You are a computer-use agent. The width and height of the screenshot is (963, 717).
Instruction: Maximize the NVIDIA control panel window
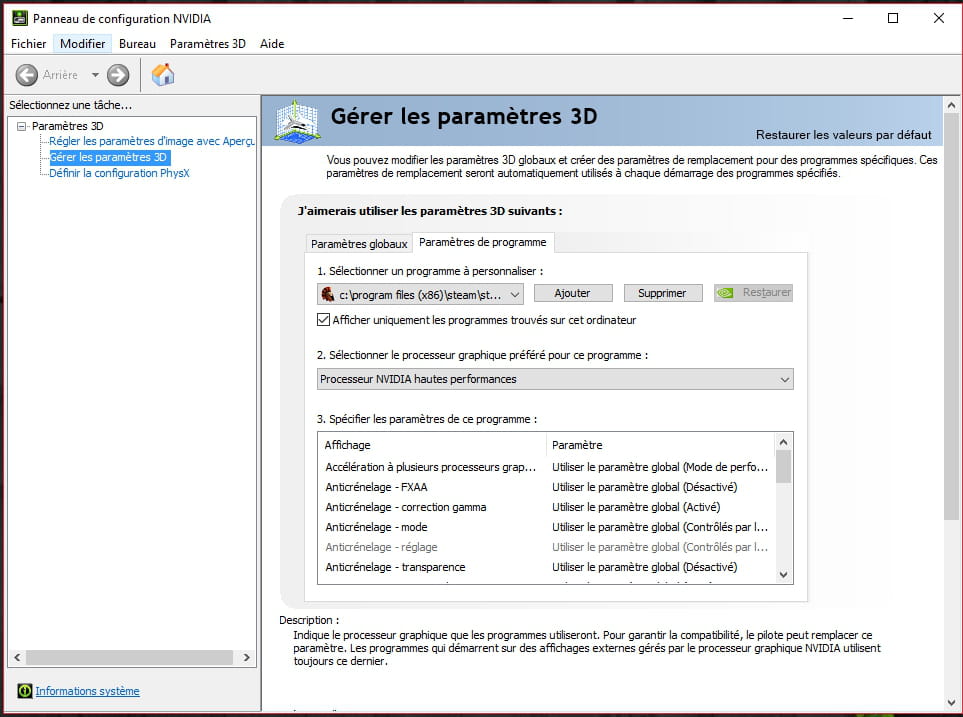(893, 18)
